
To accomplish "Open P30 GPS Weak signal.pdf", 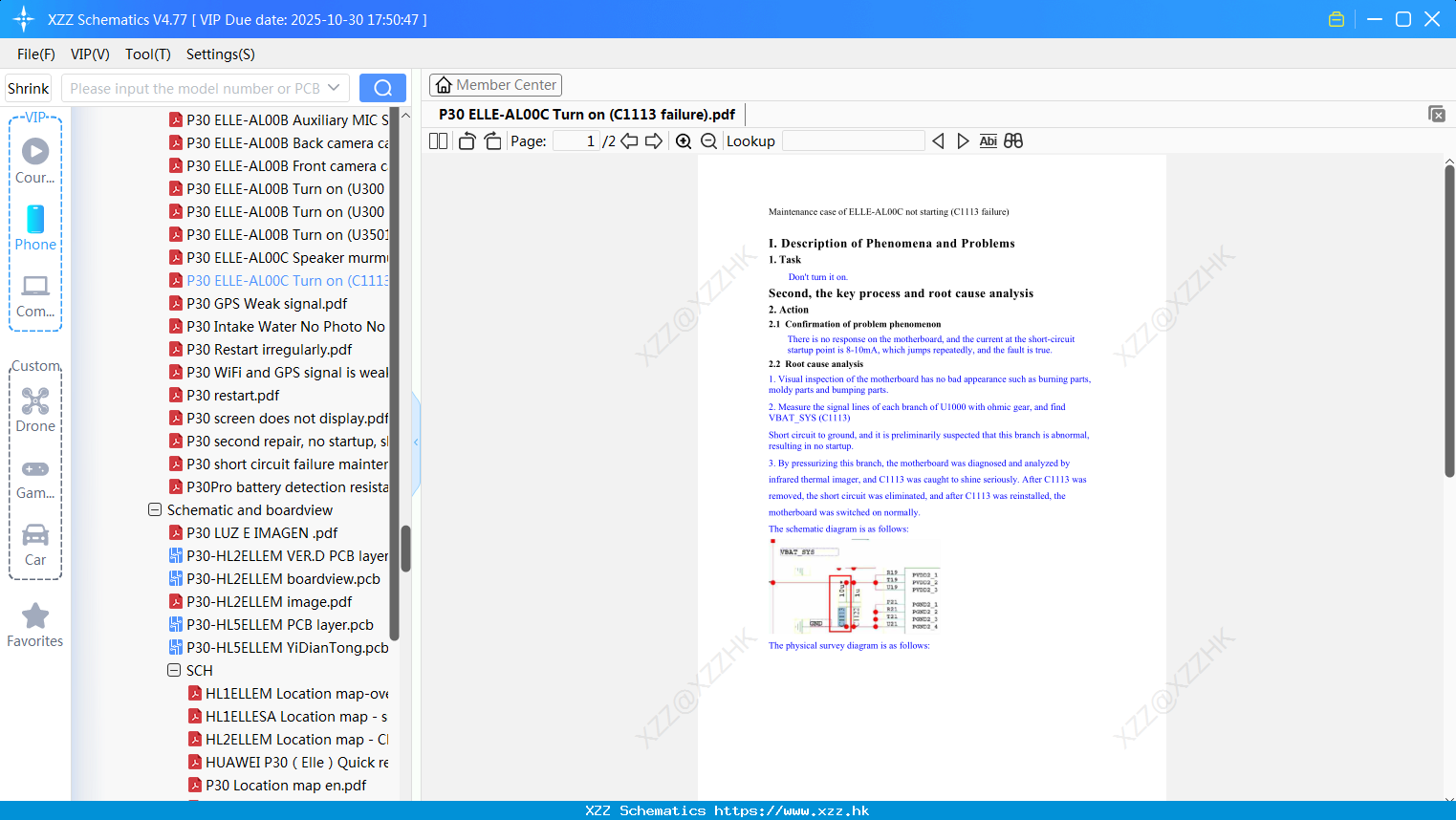I will pyautogui.click(x=267, y=304).
